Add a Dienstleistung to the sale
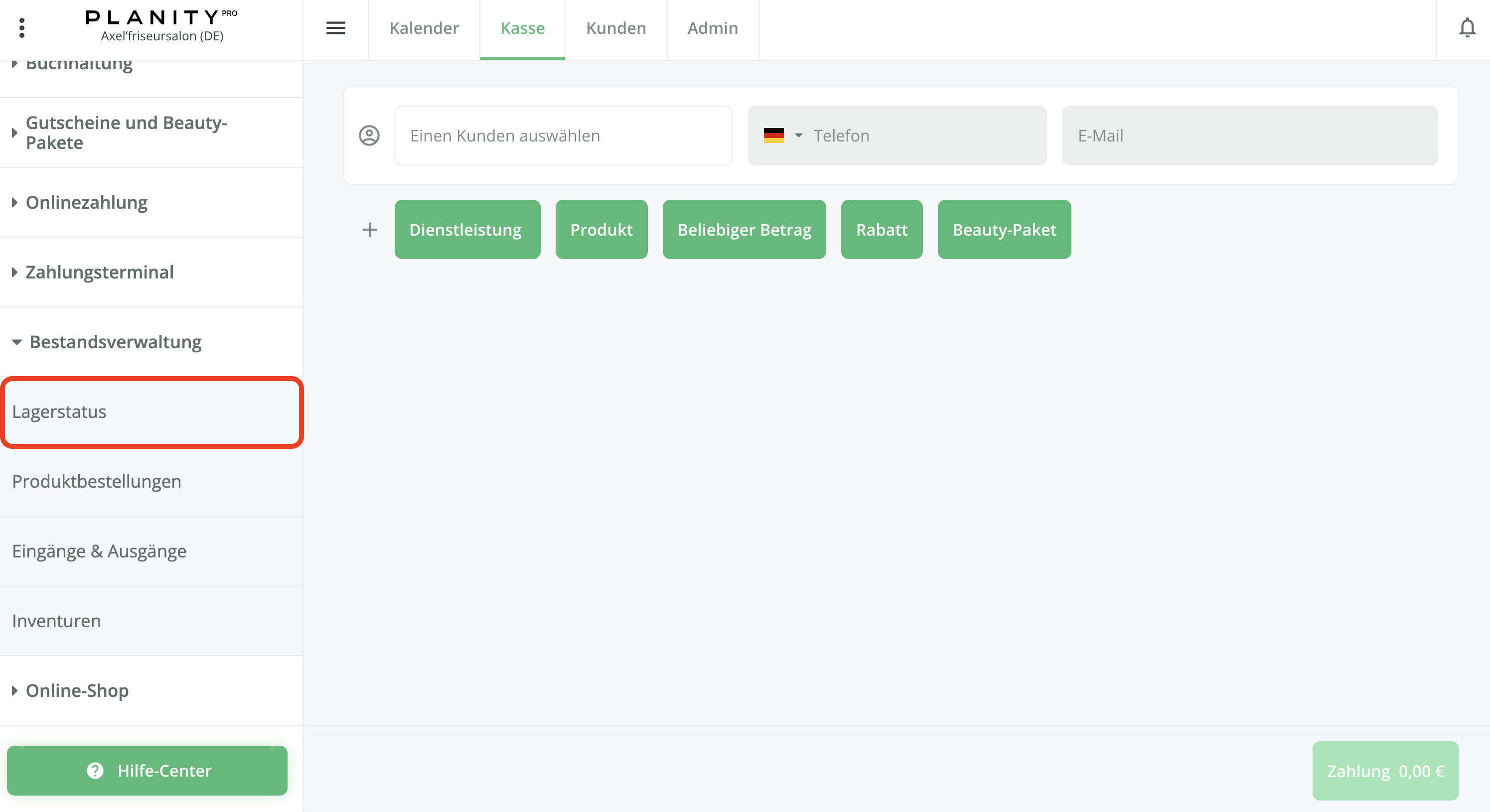The width and height of the screenshot is (1490, 812). 466,230
